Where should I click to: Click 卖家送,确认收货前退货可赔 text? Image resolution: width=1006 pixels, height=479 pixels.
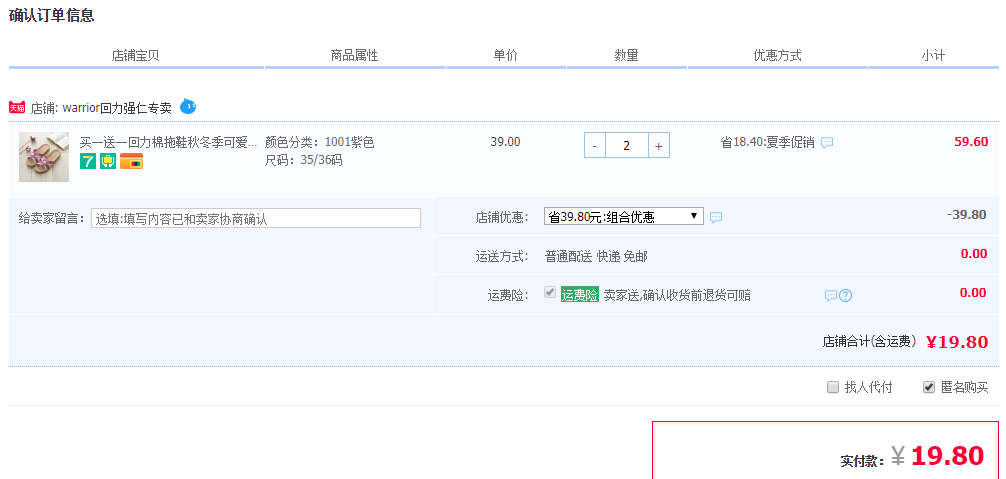click(x=677, y=296)
